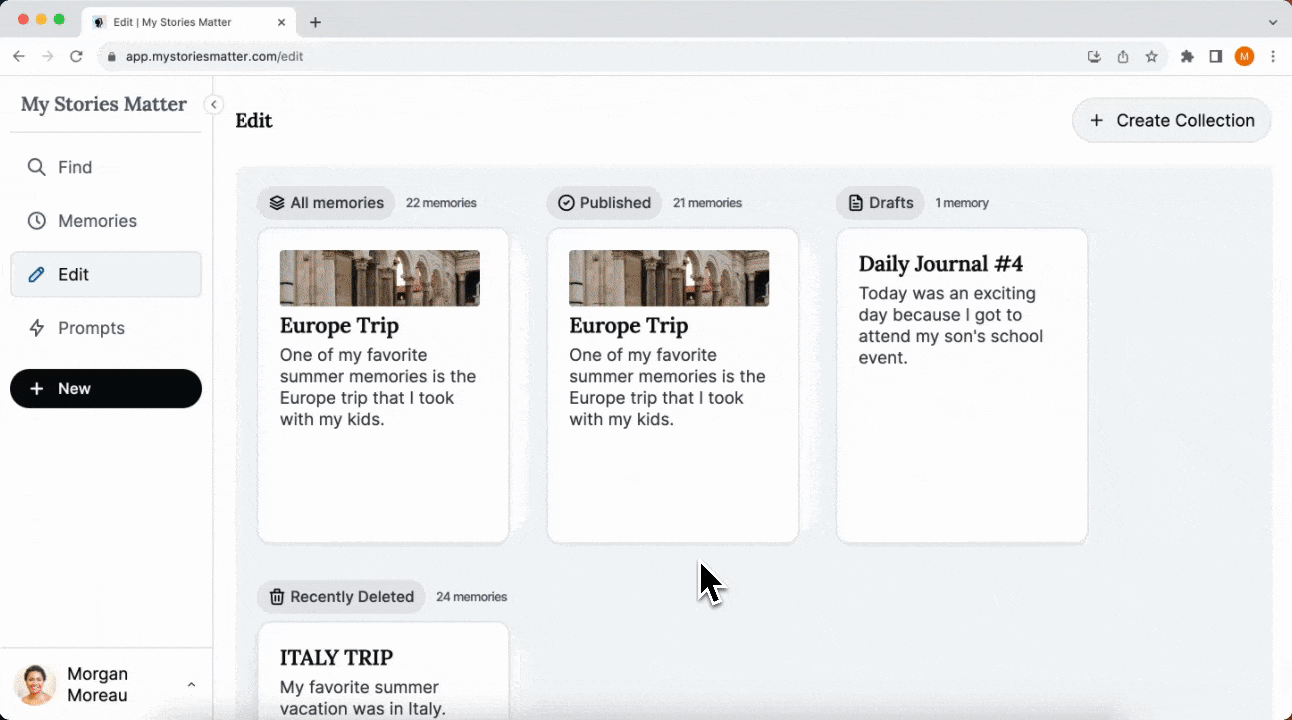Image resolution: width=1292 pixels, height=720 pixels.
Task: Click the document icon on Drafts
Action: pos(855,203)
